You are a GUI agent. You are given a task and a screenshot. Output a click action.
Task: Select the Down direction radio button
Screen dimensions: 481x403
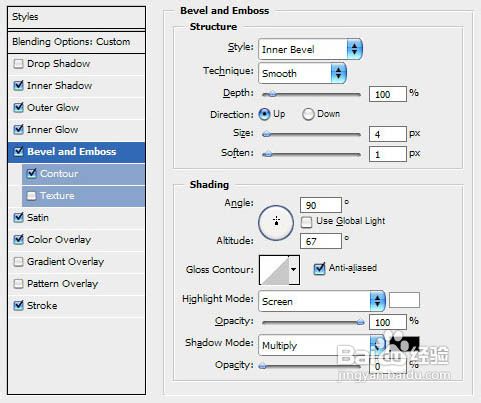[308, 114]
